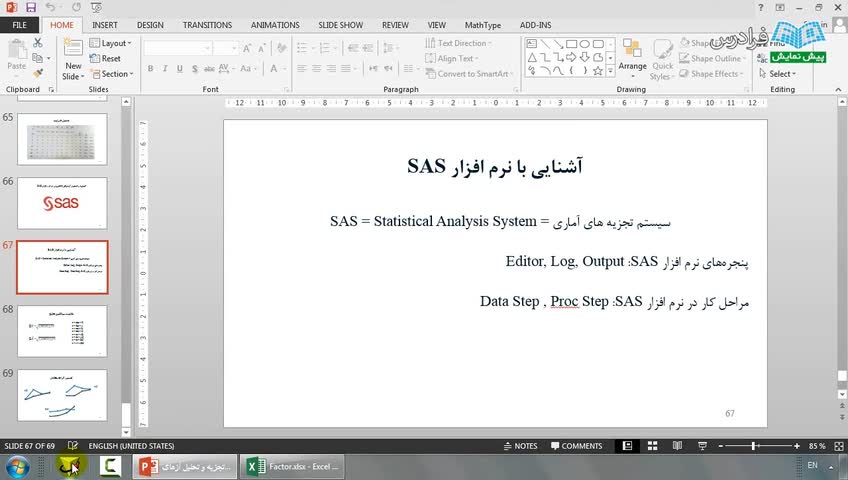Click spell check icon in status bar
The height and width of the screenshot is (480, 848).
coord(73,446)
